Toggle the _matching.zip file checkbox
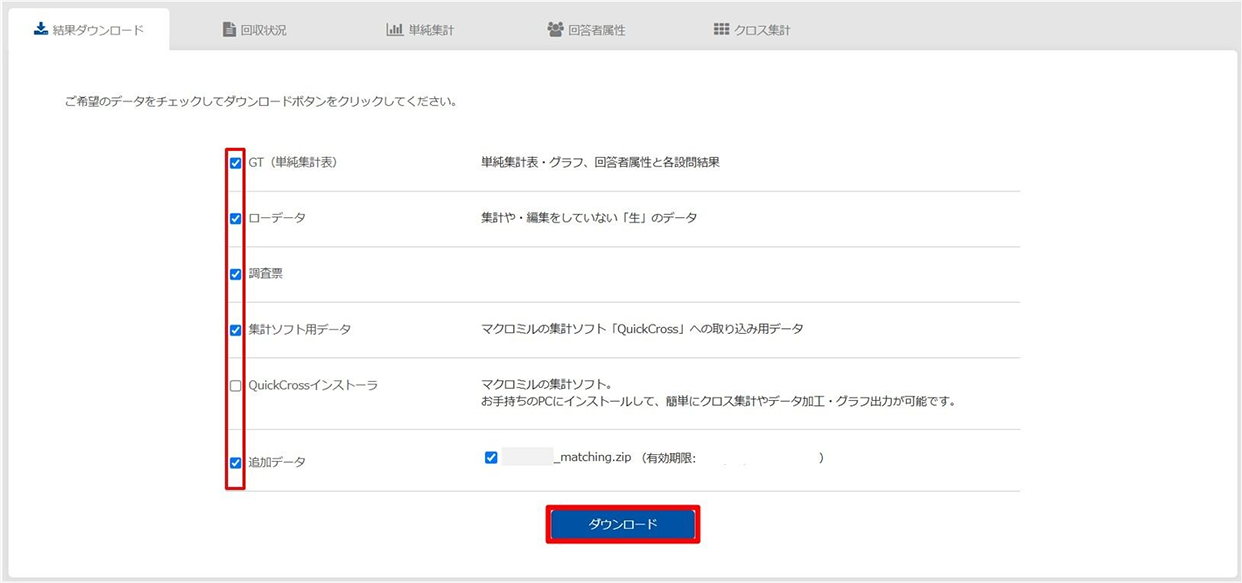Image resolution: width=1242 pixels, height=583 pixels. (x=491, y=458)
